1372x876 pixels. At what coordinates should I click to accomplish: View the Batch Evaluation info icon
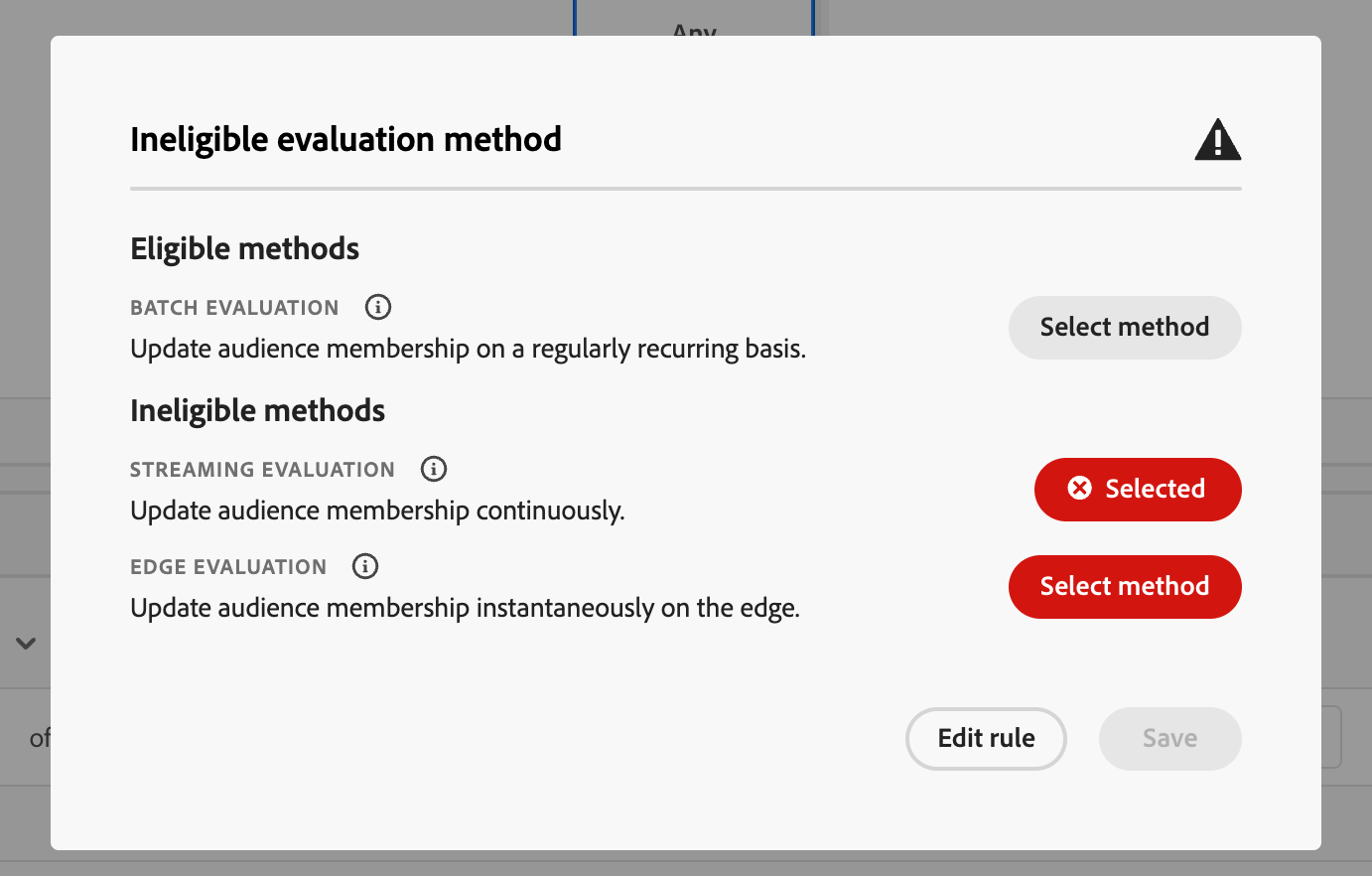coord(377,307)
